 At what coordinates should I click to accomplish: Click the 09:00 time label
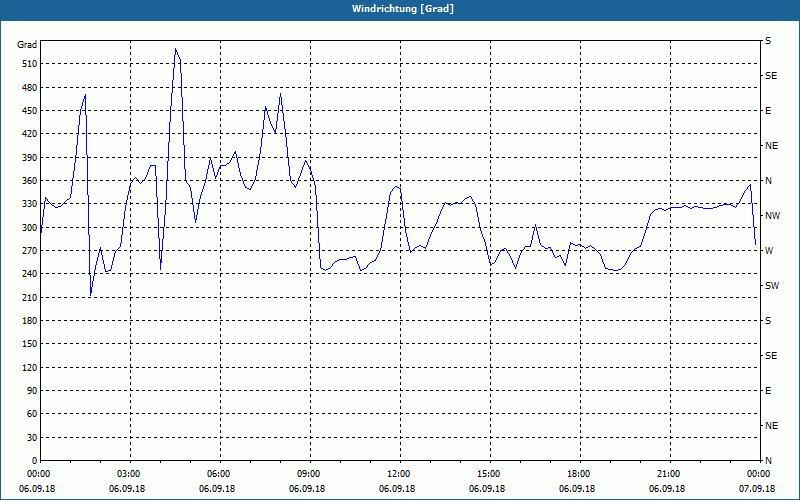coord(309,474)
